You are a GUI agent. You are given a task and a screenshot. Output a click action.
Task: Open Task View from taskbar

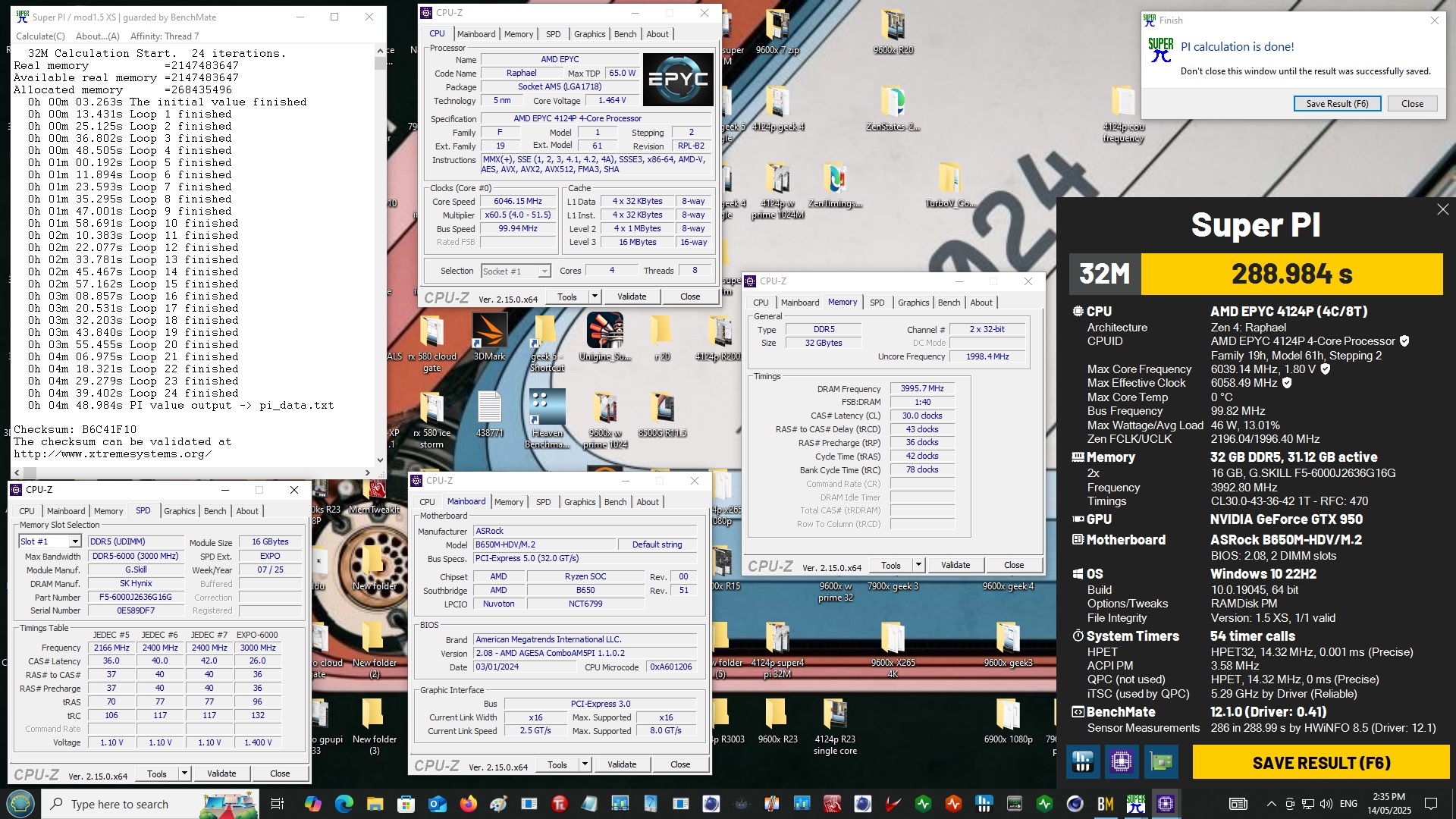(x=277, y=804)
